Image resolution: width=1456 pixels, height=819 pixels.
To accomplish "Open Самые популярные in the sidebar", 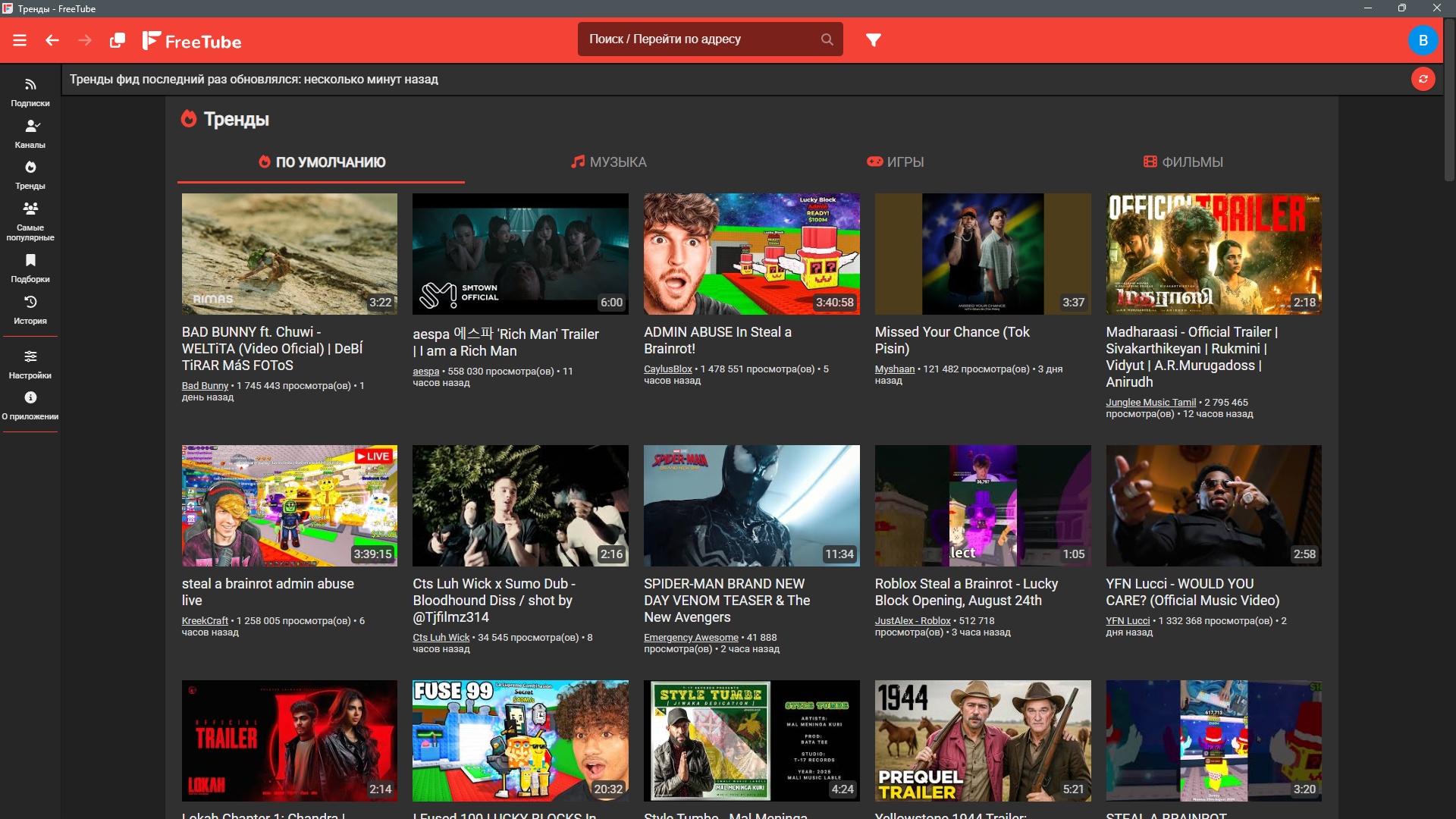I will tap(30, 221).
